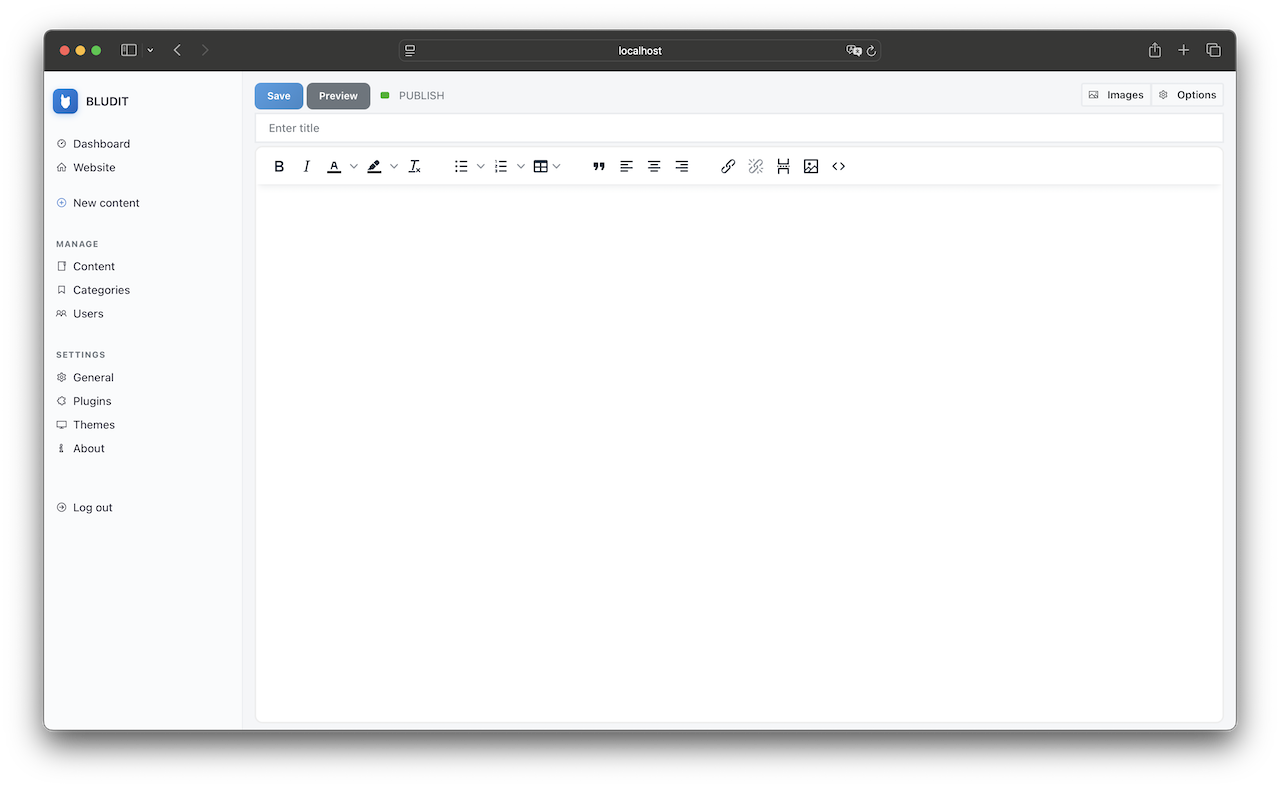Viewport: 1280px width, 788px height.
Task: Open the Plugins settings page
Action: (91, 401)
